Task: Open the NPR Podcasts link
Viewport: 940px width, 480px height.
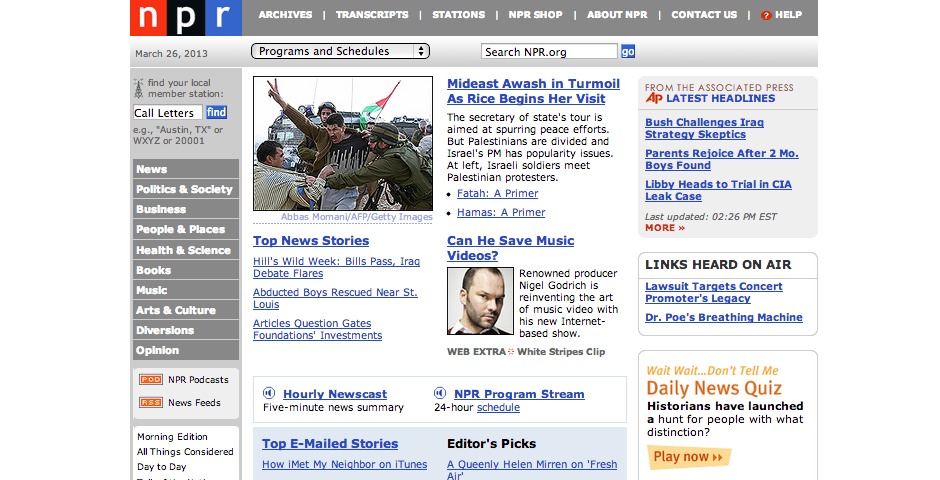Action: pyautogui.click(x=198, y=379)
